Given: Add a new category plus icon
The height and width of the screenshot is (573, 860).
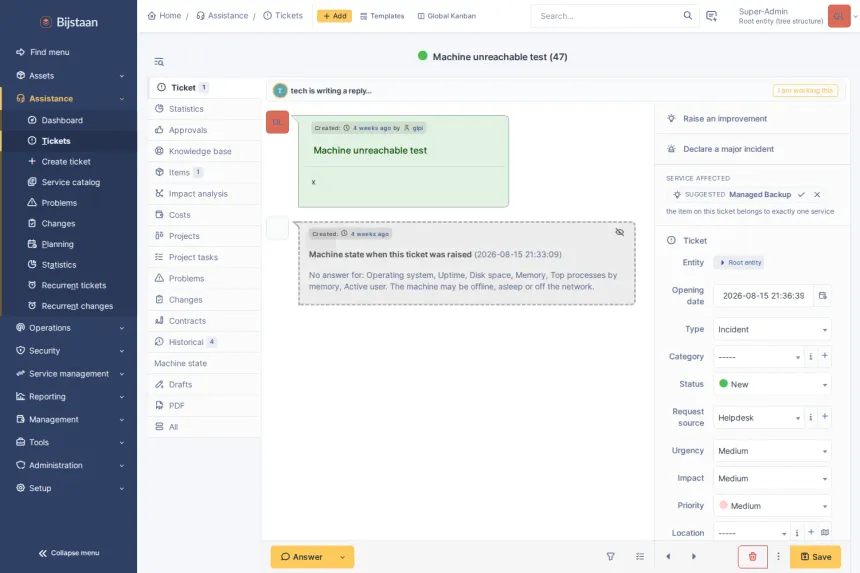Looking at the screenshot, I should point(824,356).
